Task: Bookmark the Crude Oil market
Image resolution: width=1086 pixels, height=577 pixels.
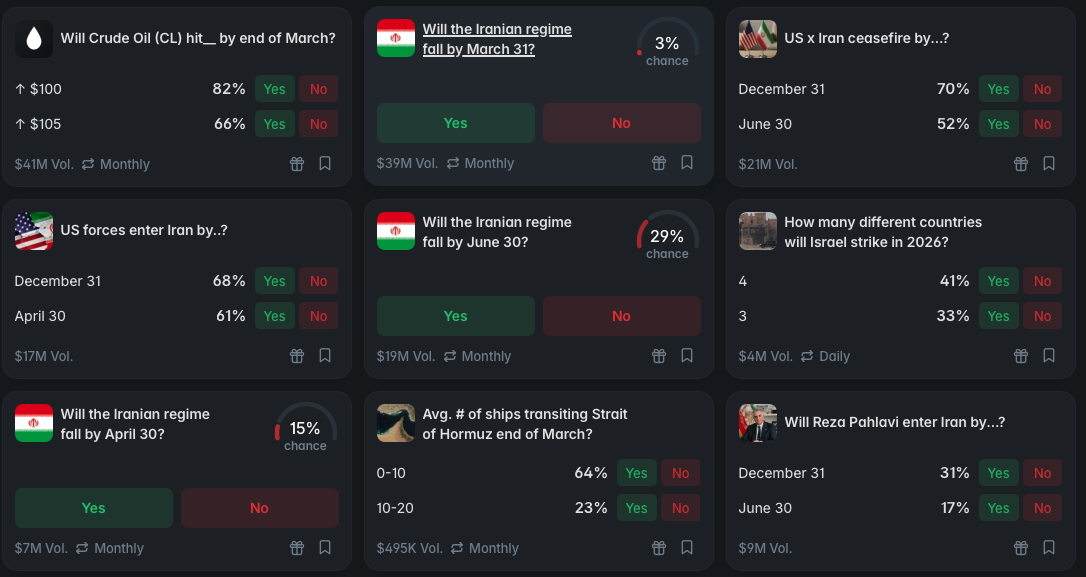Action: [x=325, y=163]
